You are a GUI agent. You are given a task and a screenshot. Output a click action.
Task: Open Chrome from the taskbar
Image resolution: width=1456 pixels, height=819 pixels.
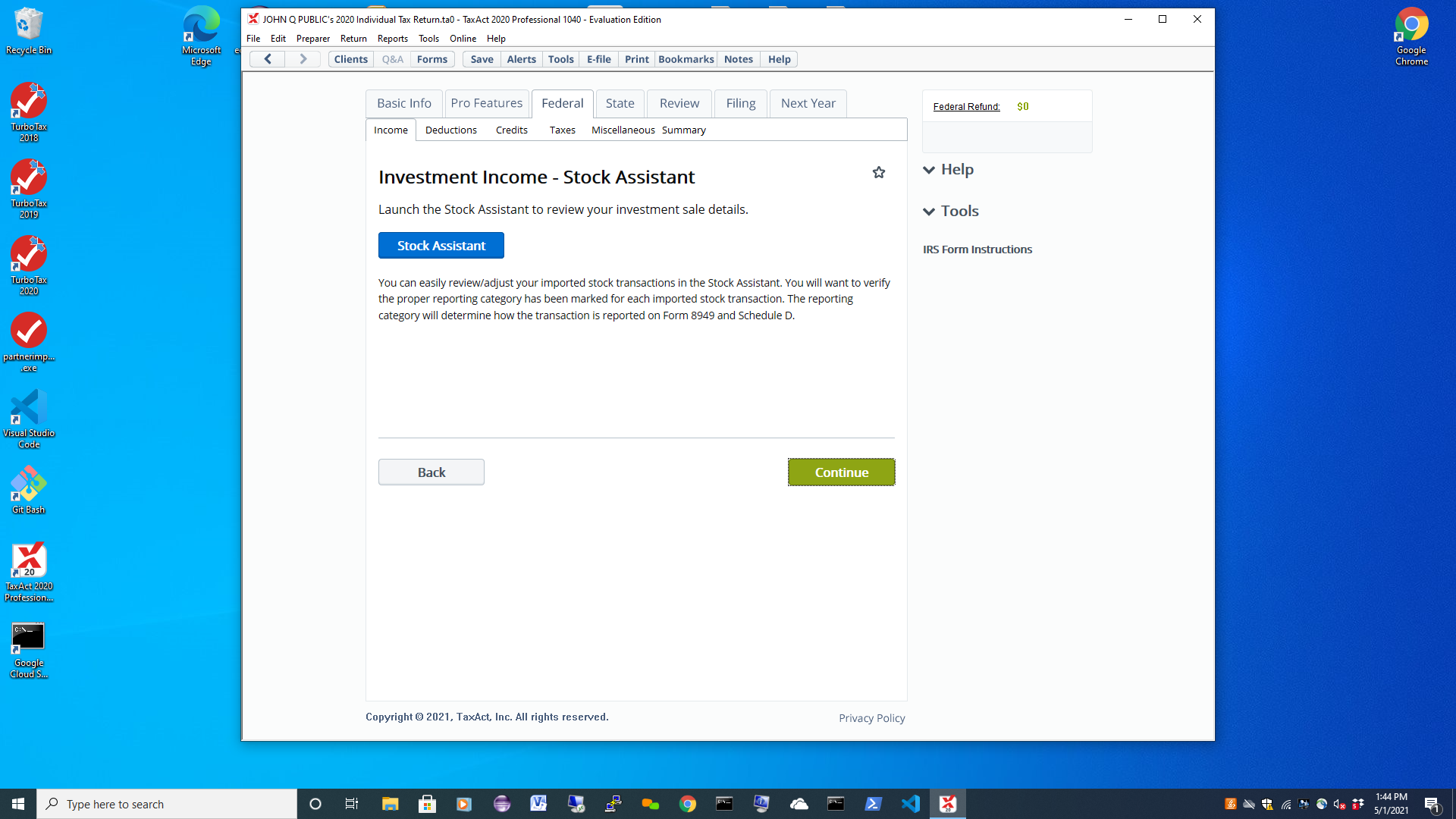688,804
